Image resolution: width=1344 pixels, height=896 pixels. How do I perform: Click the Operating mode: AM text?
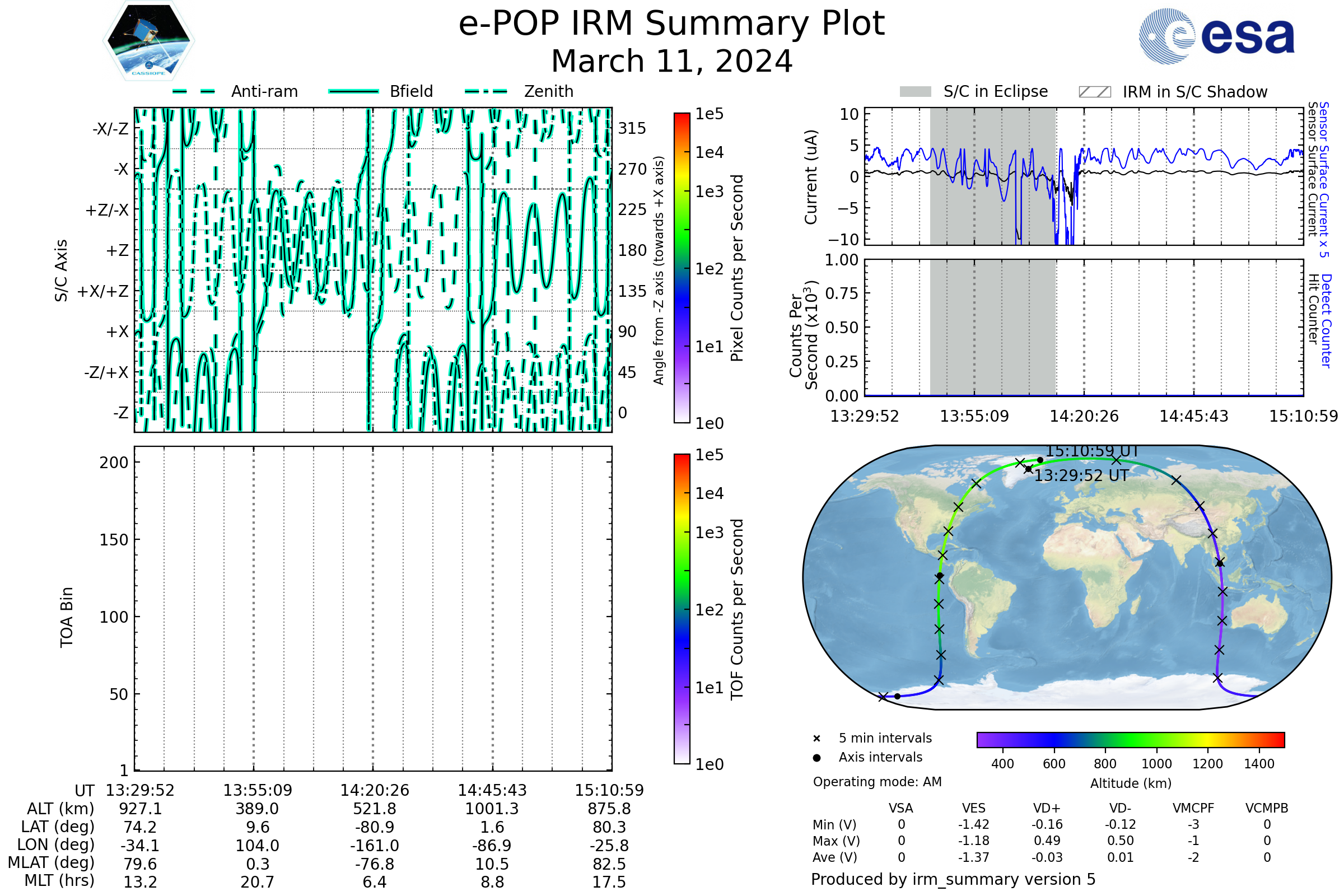tap(877, 782)
